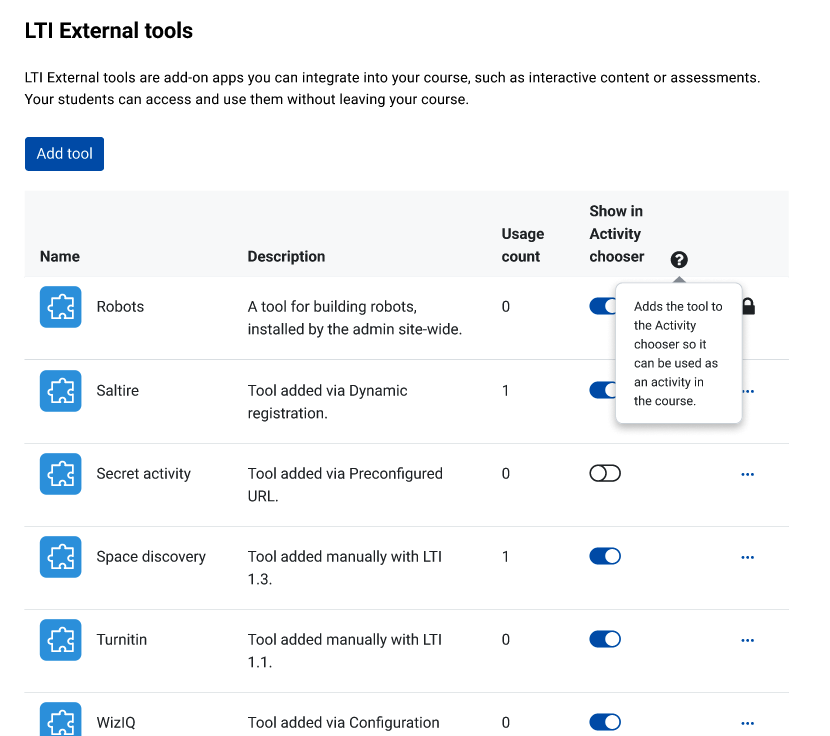Click the Name column header
The width and height of the screenshot is (830, 736).
click(60, 256)
